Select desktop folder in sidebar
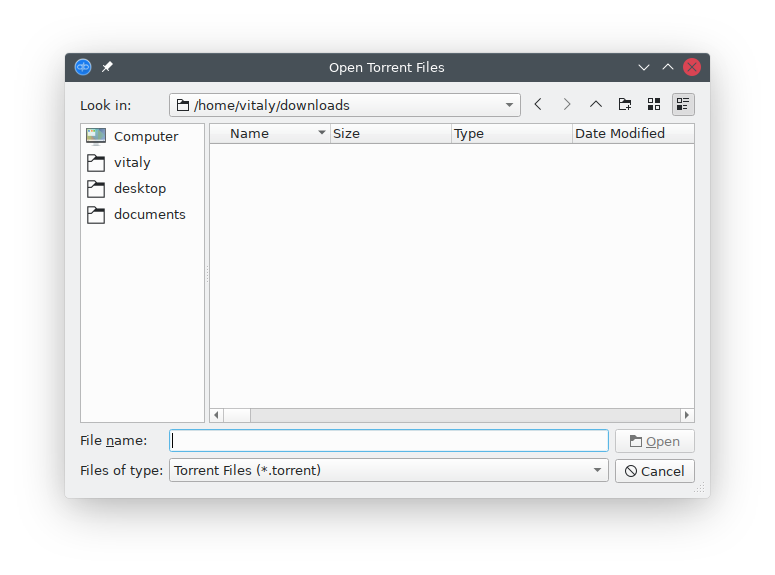Screen dimensions: 775x575 tap(142, 188)
